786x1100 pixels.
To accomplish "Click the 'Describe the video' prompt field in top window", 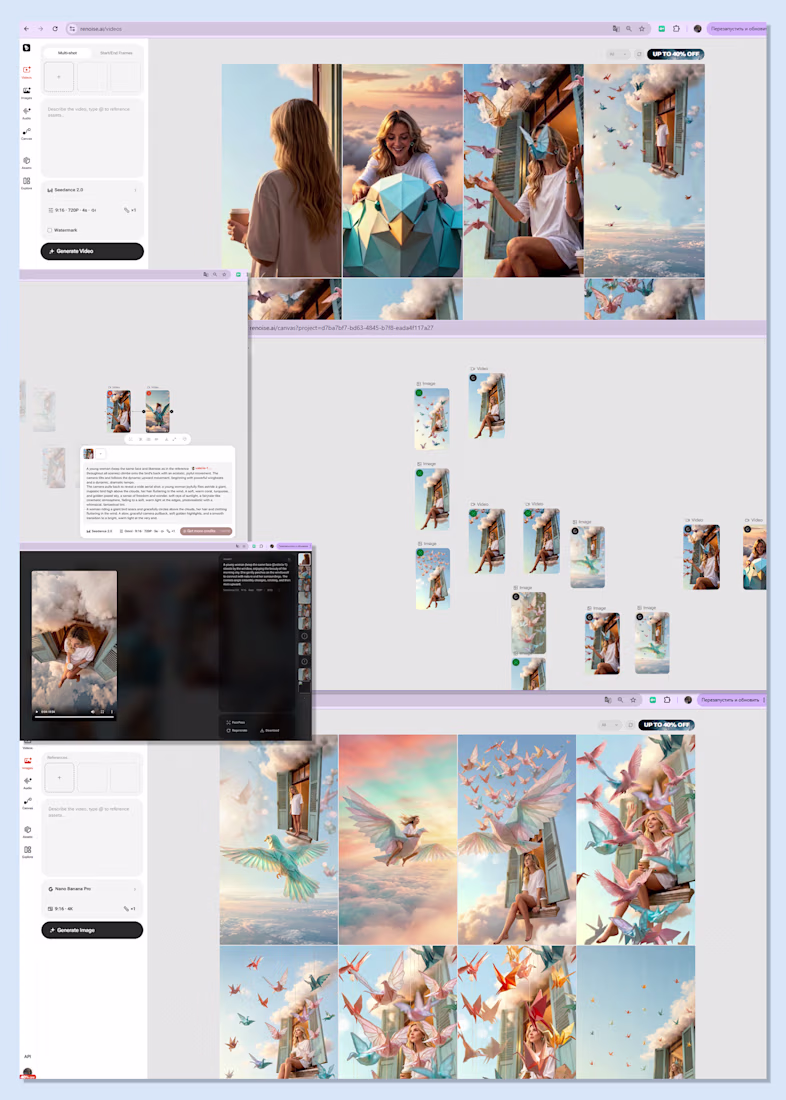I will click(92, 138).
